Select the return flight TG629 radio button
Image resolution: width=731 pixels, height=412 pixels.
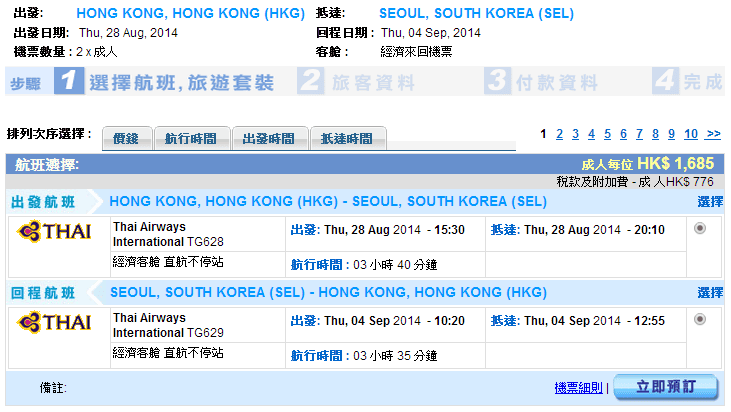coord(699,319)
